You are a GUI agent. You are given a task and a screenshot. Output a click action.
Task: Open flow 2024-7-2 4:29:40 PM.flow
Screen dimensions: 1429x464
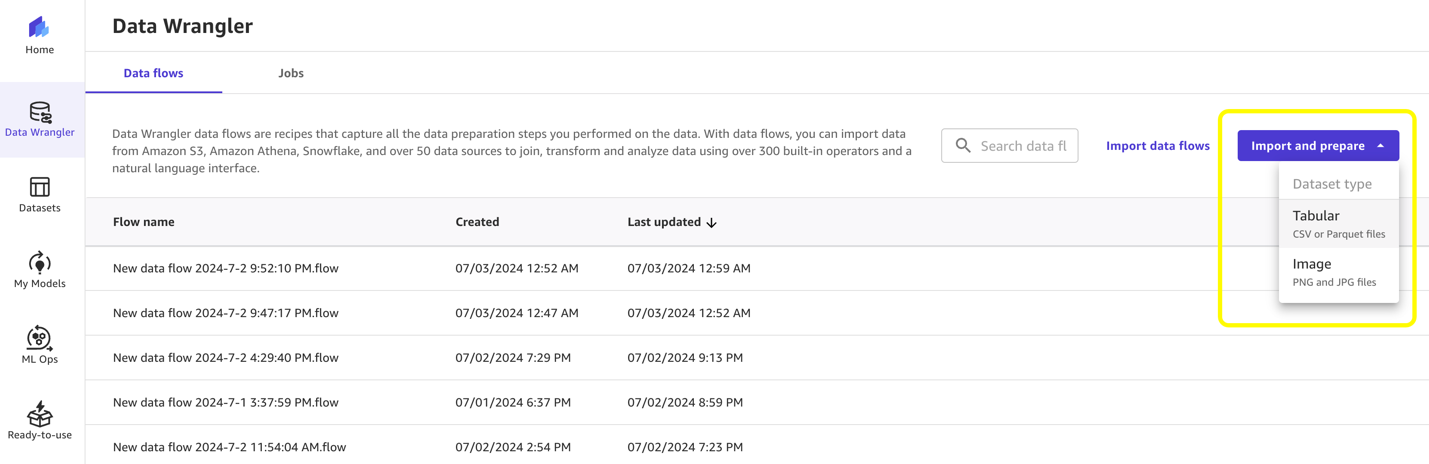tap(226, 357)
